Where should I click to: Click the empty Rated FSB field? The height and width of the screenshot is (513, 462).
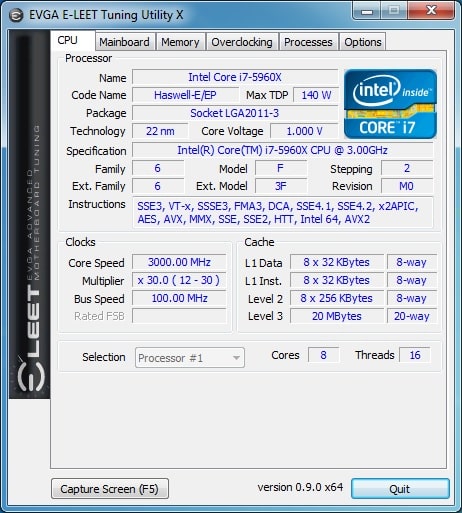(179, 316)
